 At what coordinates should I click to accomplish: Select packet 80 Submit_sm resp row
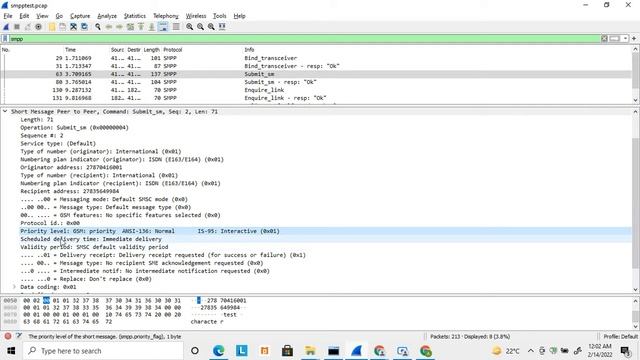316,82
